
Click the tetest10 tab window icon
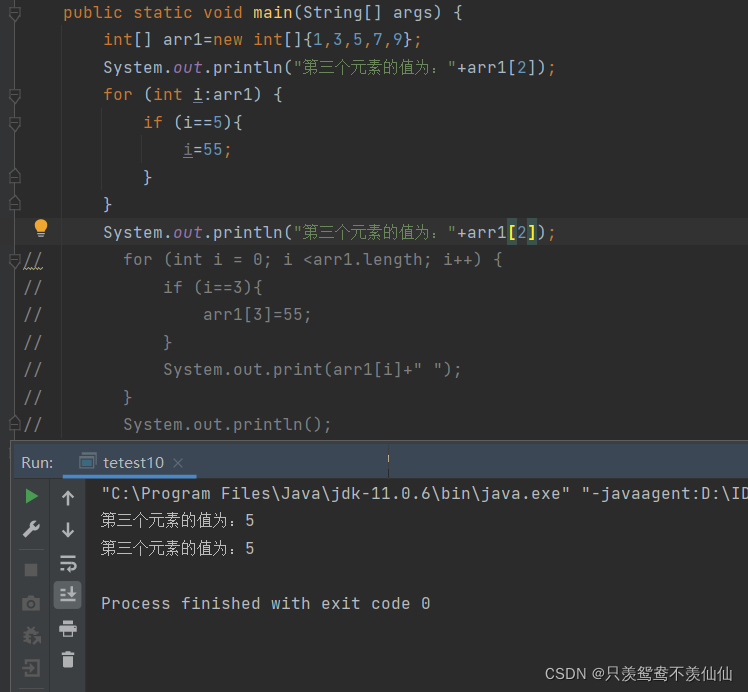[x=87, y=461]
